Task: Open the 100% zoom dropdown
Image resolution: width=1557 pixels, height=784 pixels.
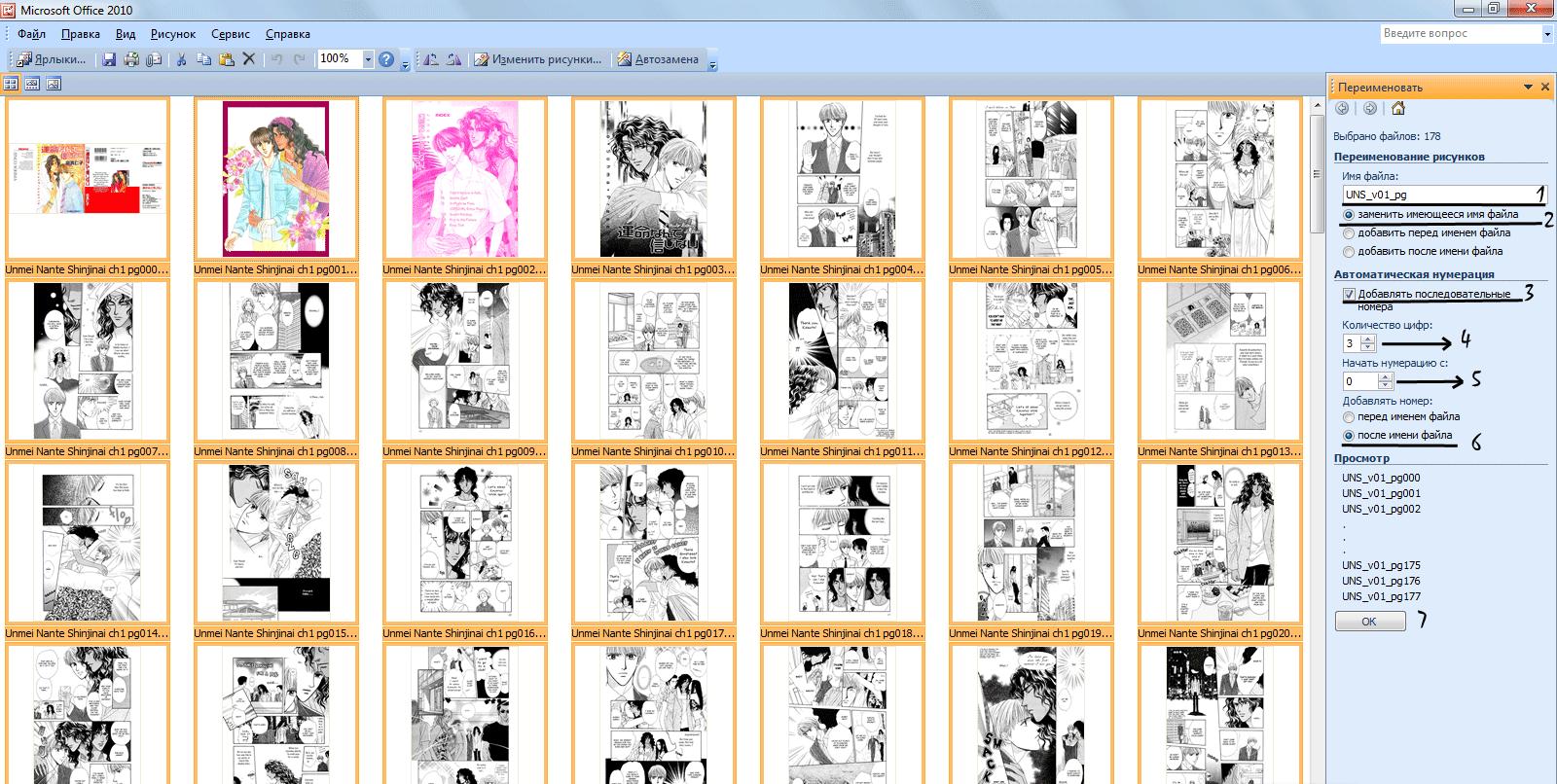Action: (x=368, y=59)
